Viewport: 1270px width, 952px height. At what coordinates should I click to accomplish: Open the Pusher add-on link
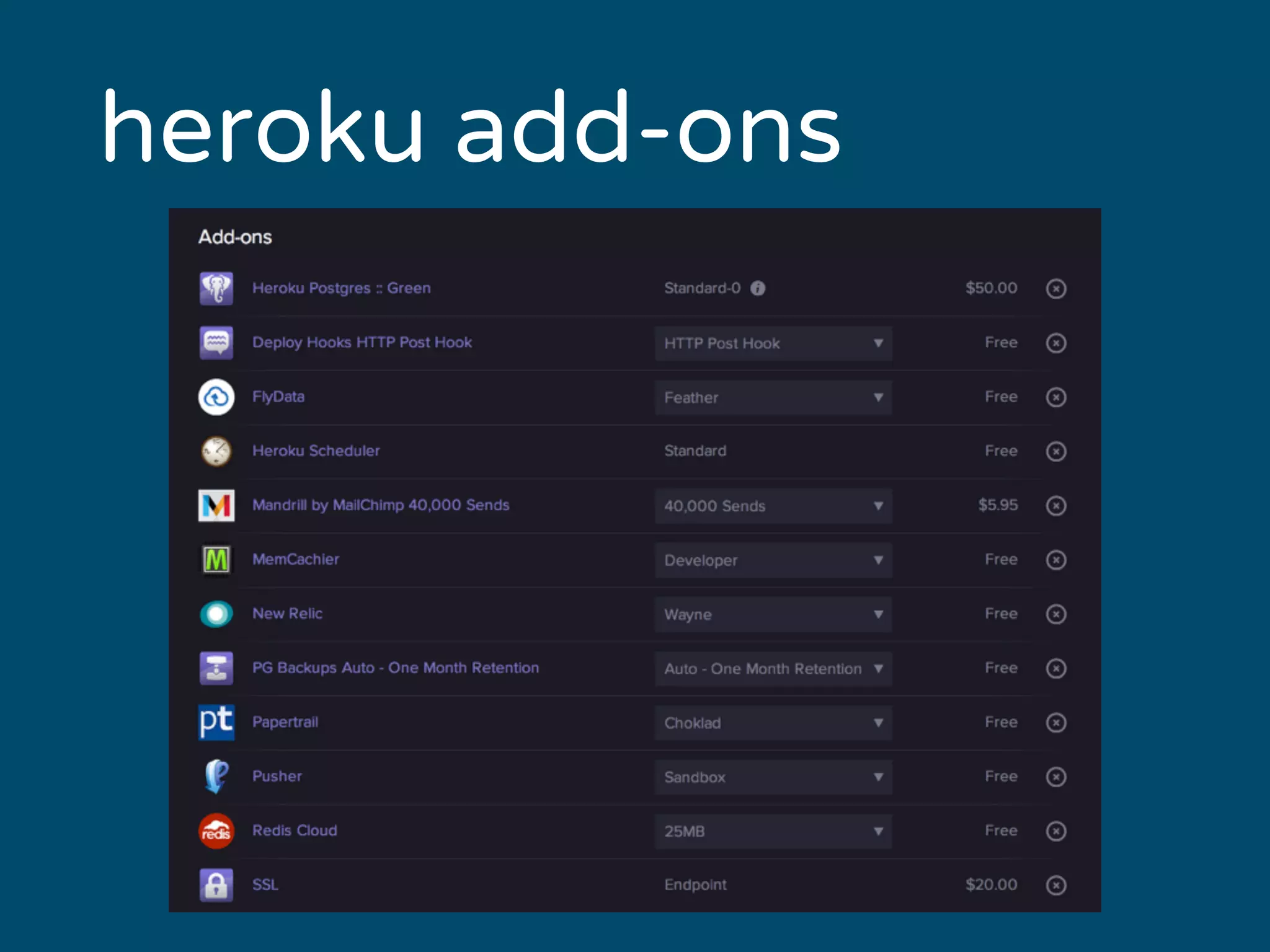(277, 776)
